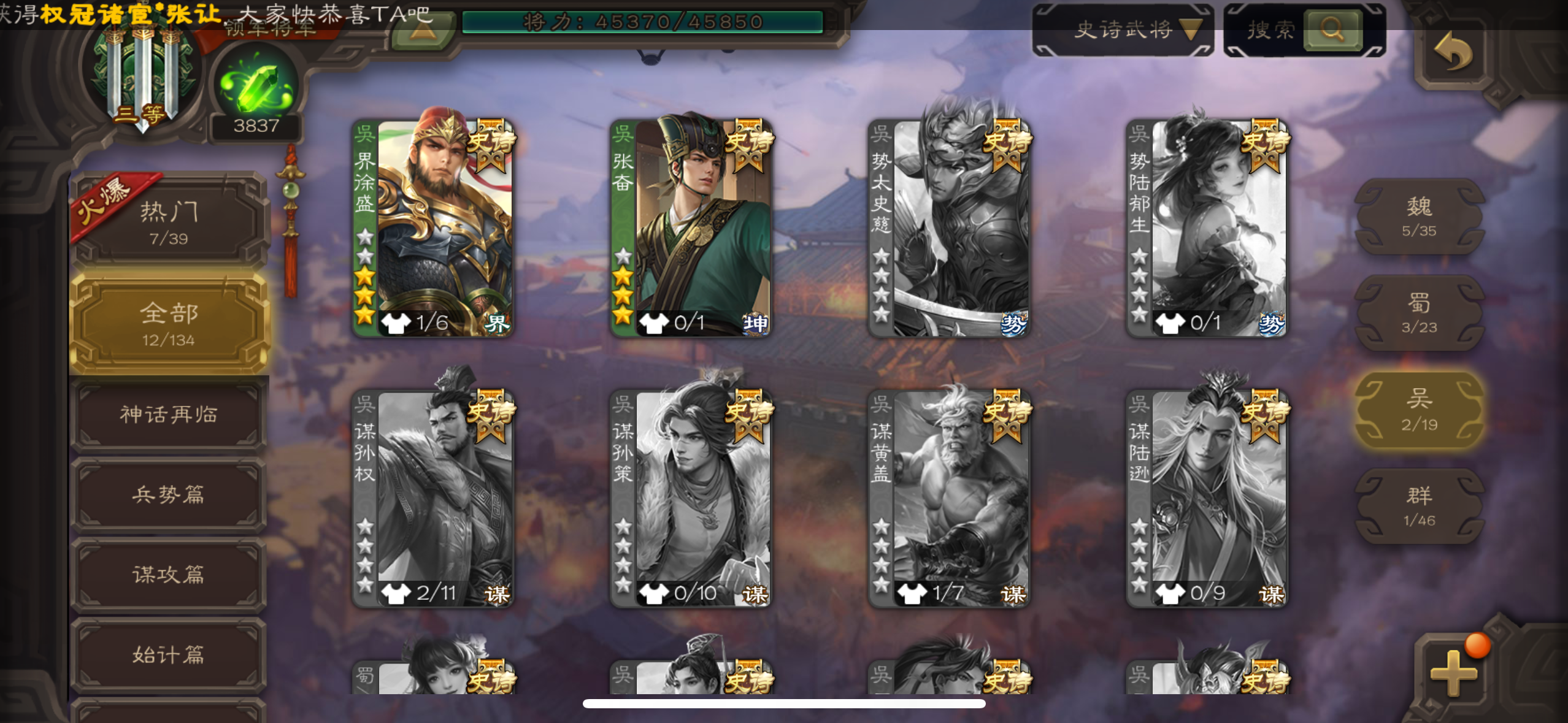Tap the golden plus icon

click(x=1453, y=673)
